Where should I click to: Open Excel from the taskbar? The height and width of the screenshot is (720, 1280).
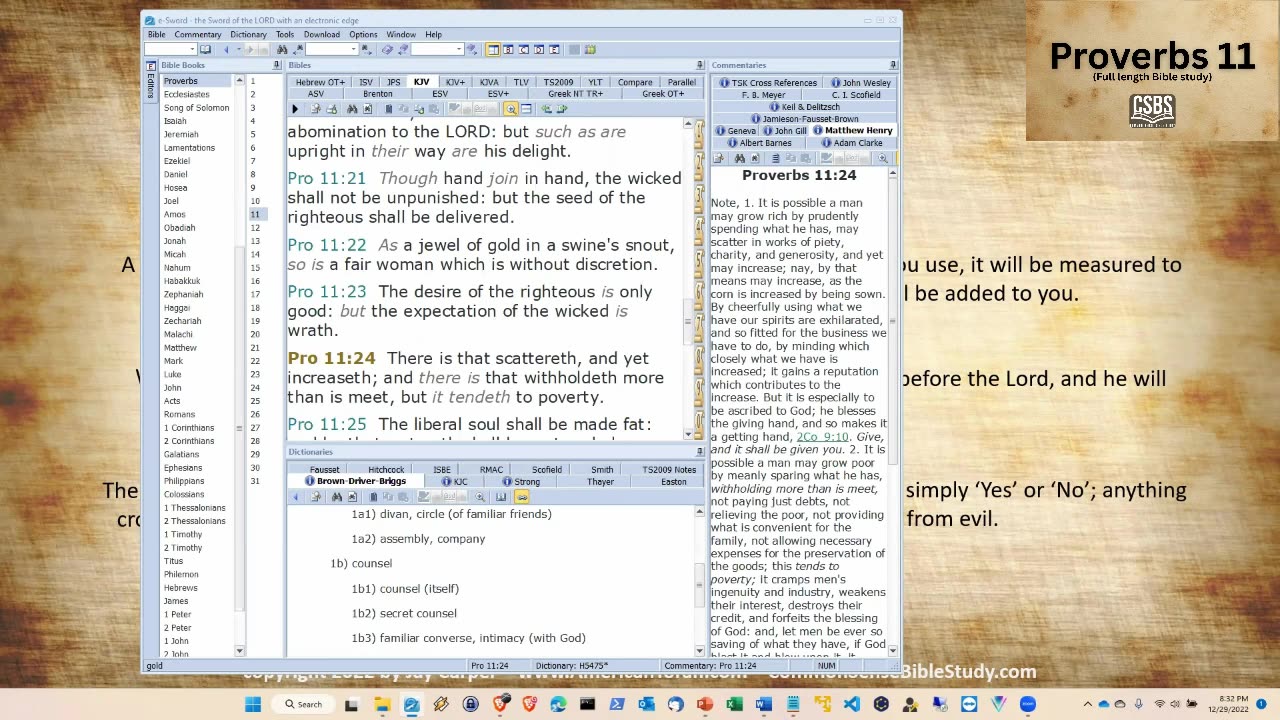pos(735,704)
